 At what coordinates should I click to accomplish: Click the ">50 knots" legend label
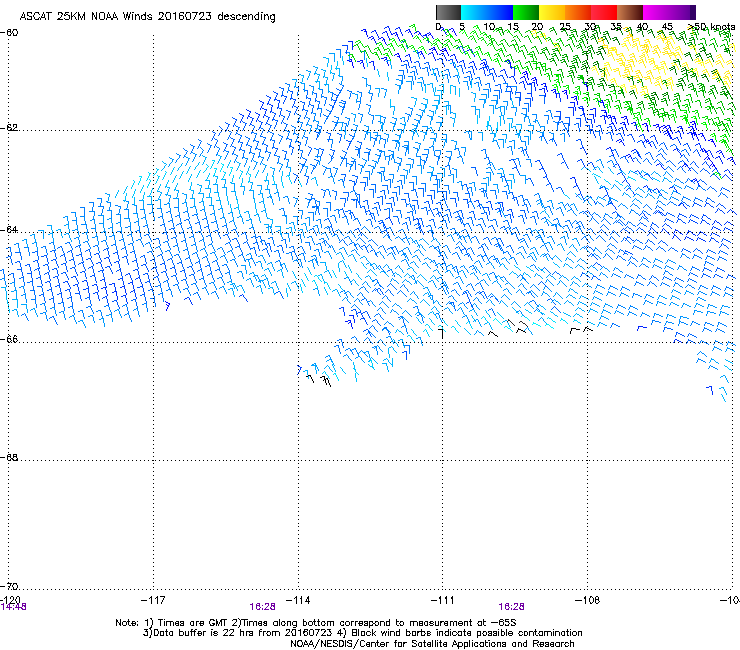pos(711,26)
